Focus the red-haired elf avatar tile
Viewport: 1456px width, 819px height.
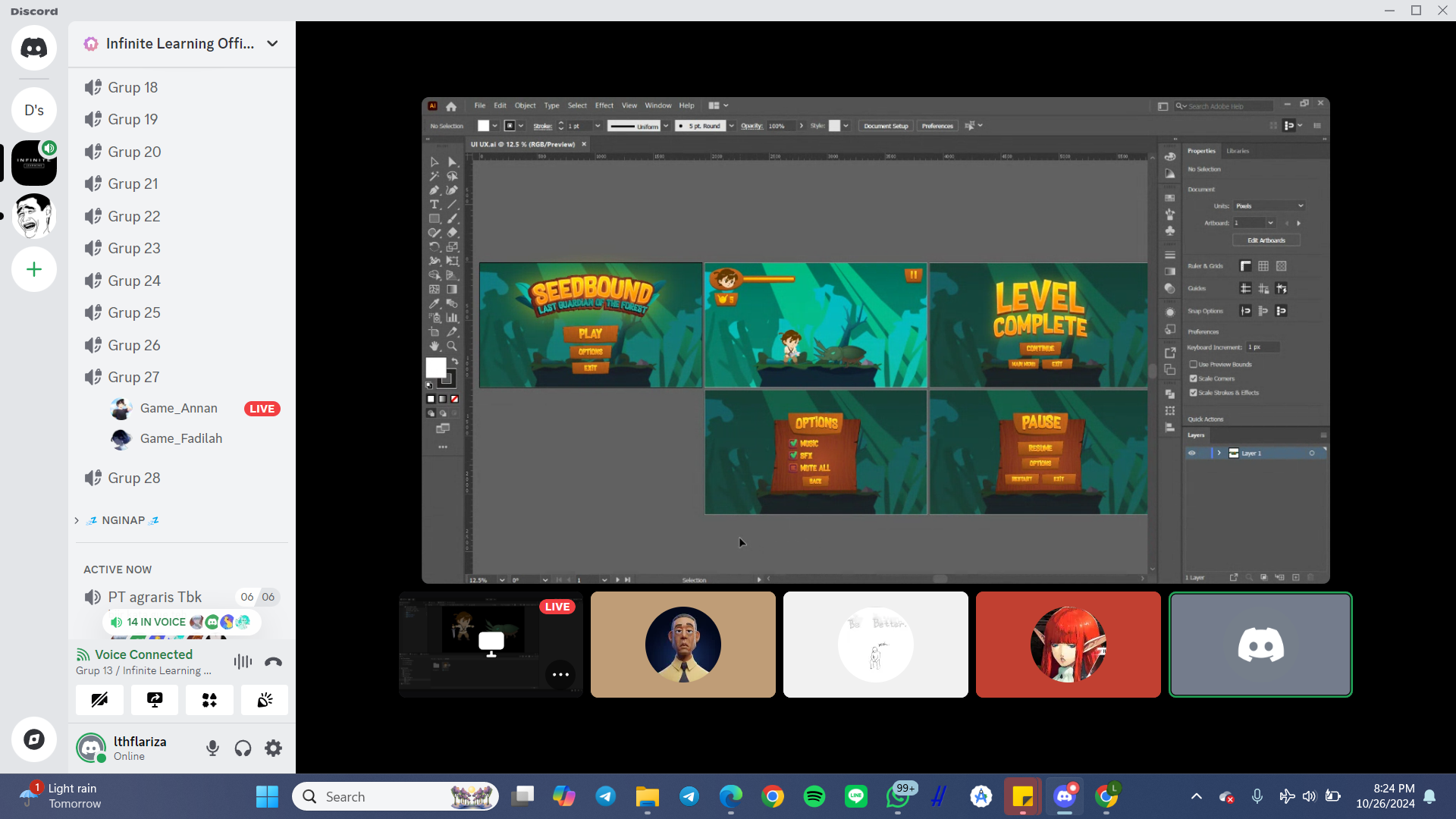coord(1068,645)
